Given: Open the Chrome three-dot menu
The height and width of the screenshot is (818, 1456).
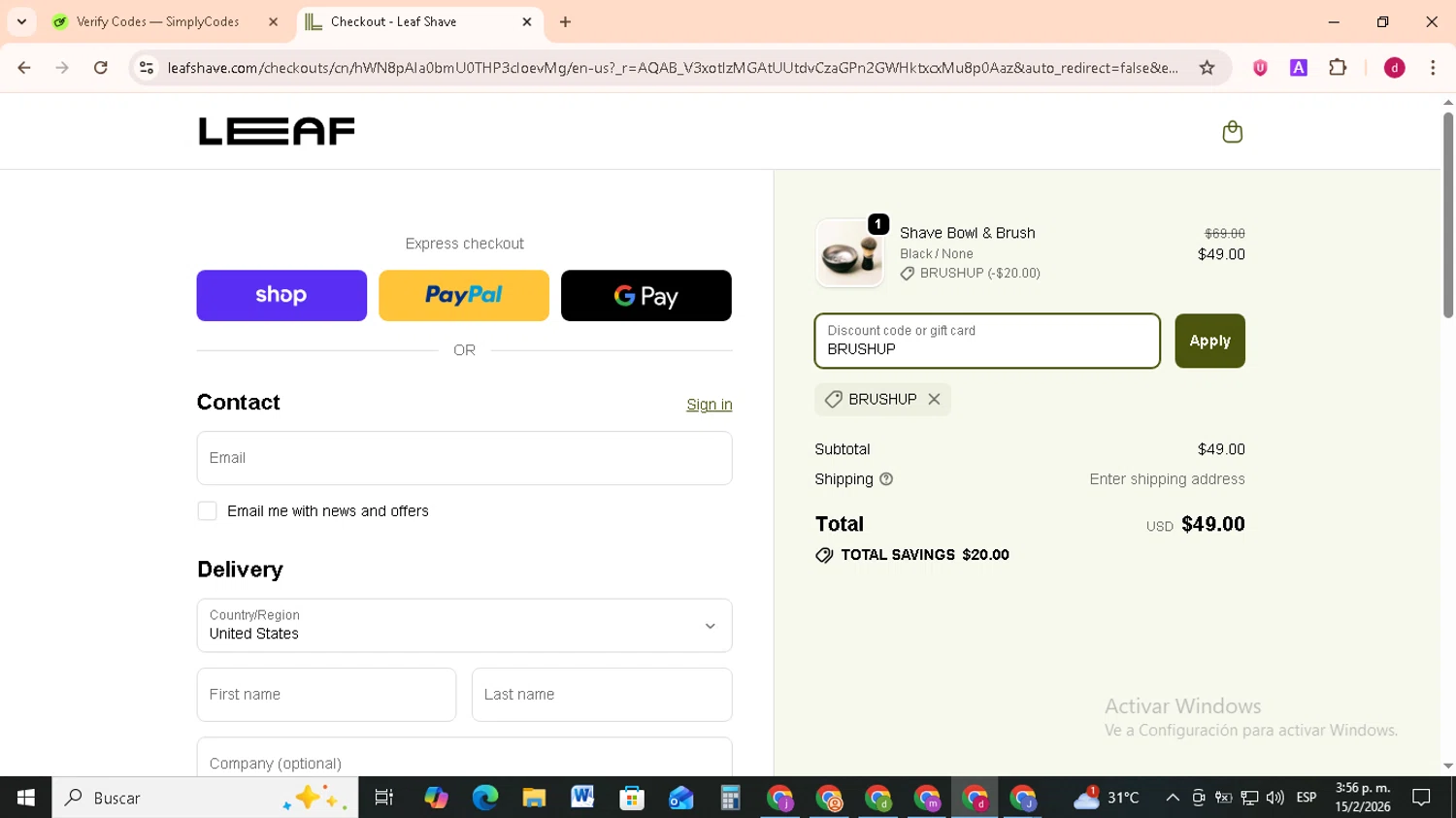Looking at the screenshot, I should 1433,68.
